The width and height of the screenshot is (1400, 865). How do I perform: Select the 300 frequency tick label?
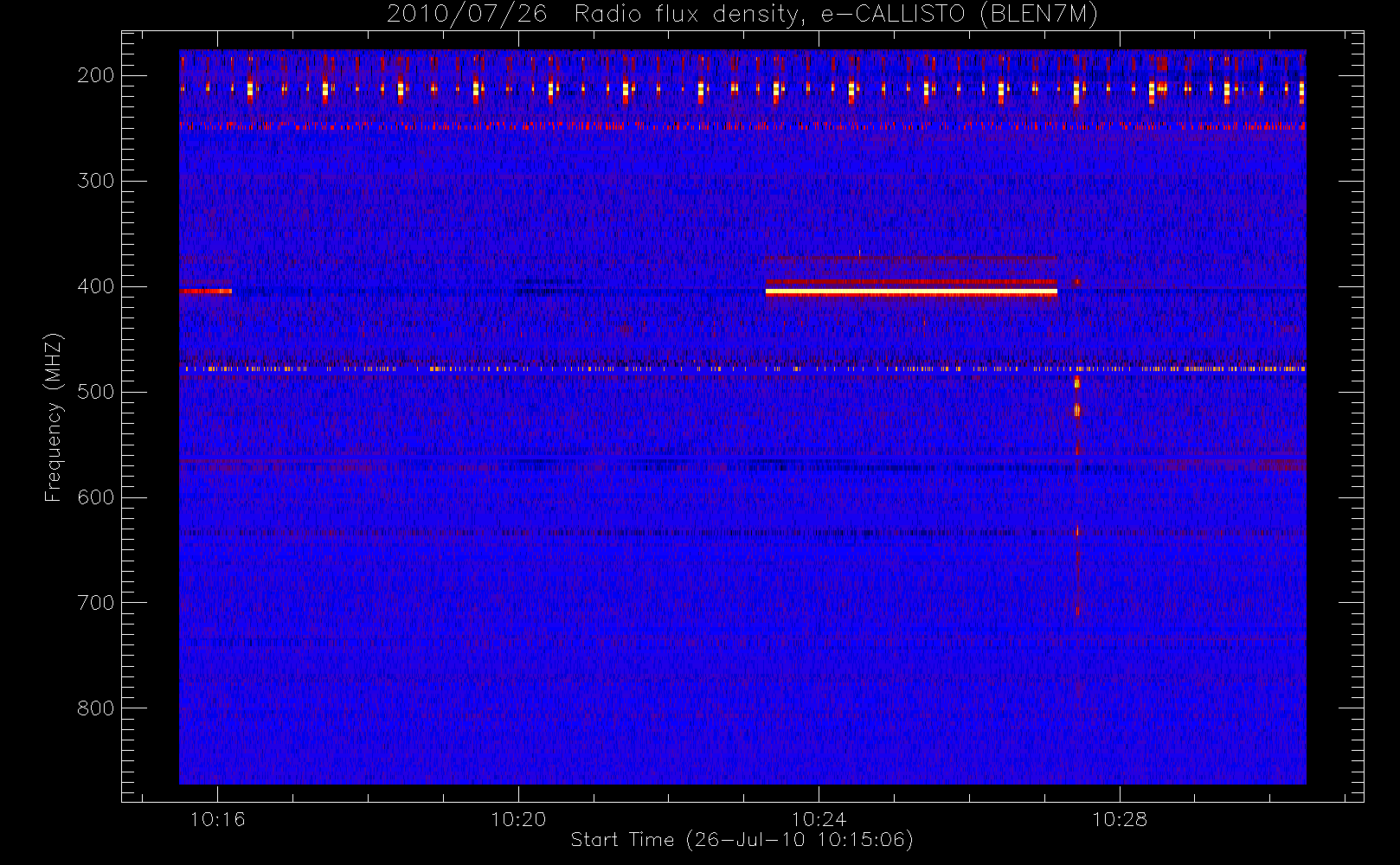(x=96, y=181)
